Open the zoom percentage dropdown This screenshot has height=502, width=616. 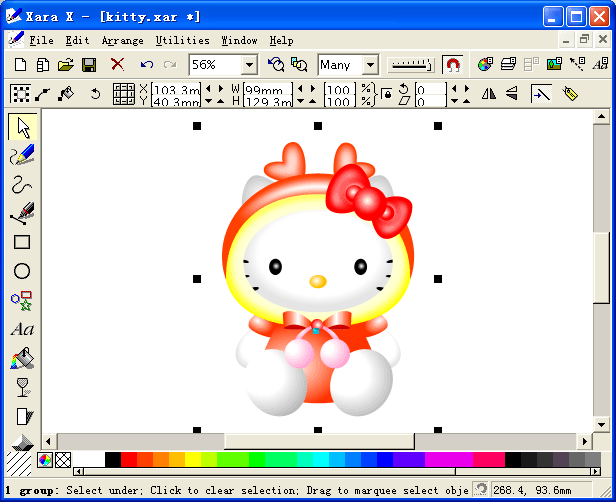coord(249,65)
